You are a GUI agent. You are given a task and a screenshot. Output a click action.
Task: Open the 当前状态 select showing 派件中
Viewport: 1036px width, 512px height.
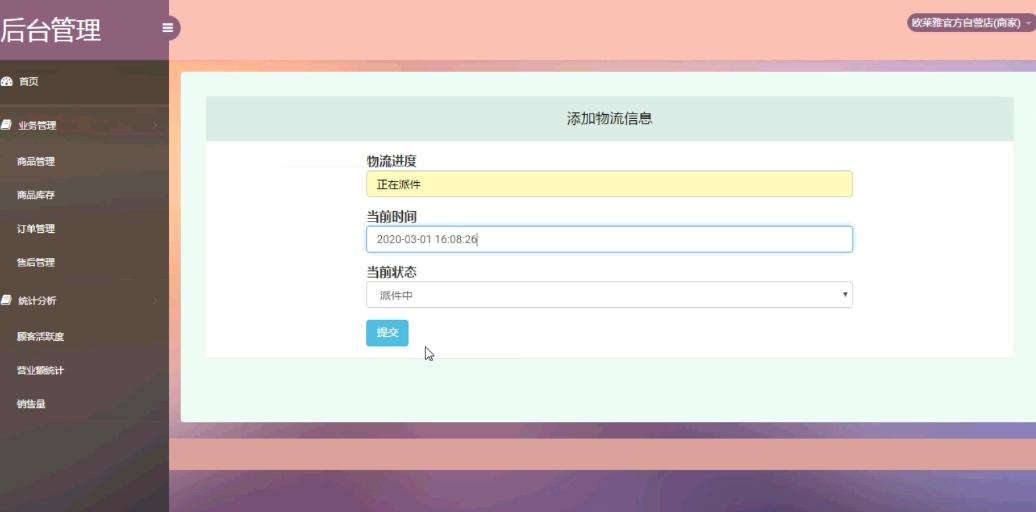[609, 295]
